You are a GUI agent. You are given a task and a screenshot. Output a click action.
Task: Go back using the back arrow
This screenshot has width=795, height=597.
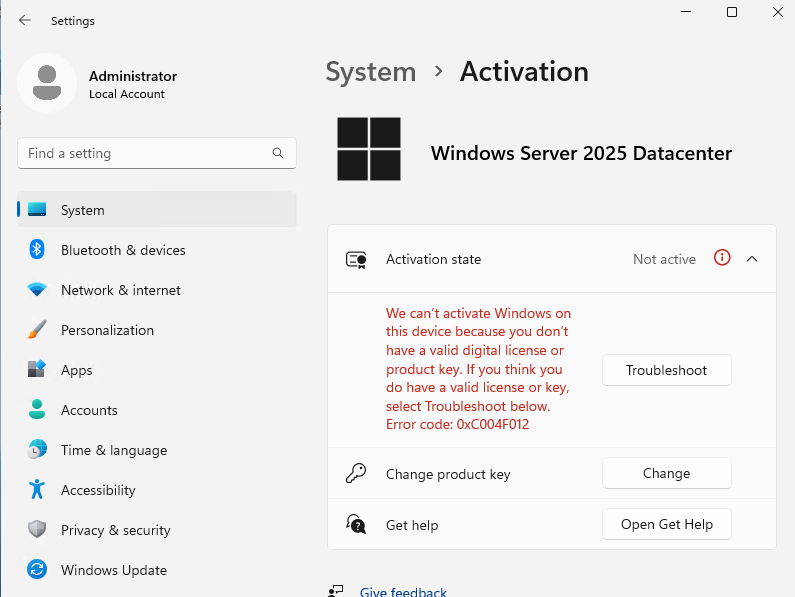pyautogui.click(x=24, y=20)
